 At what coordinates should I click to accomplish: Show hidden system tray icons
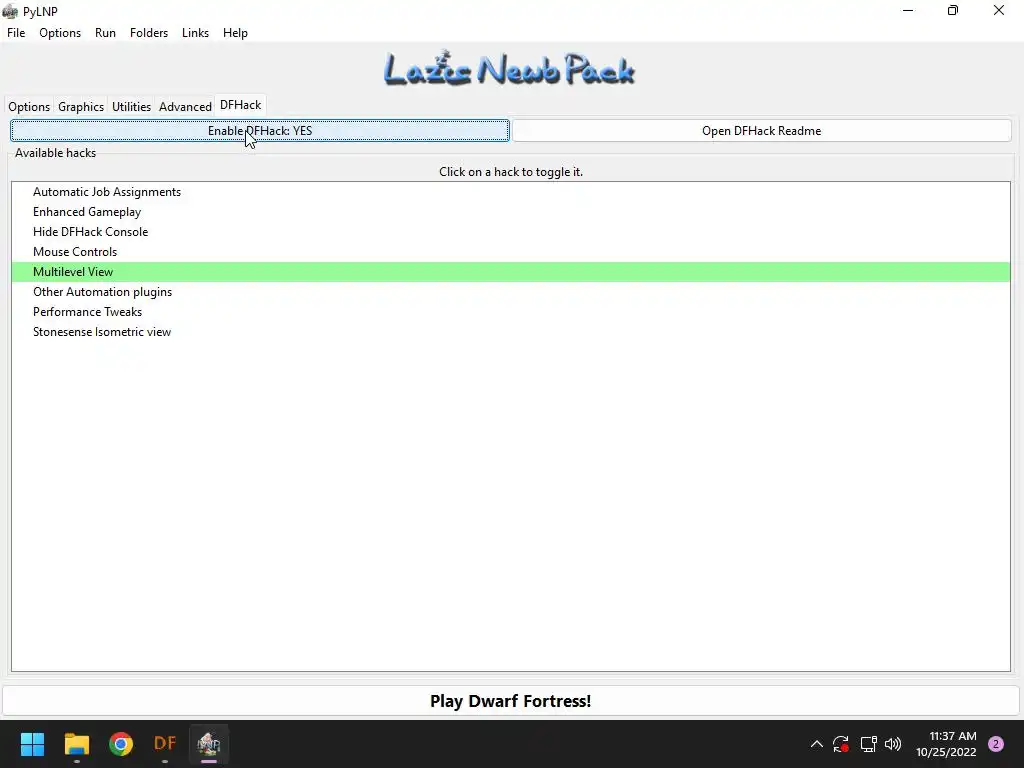point(816,744)
